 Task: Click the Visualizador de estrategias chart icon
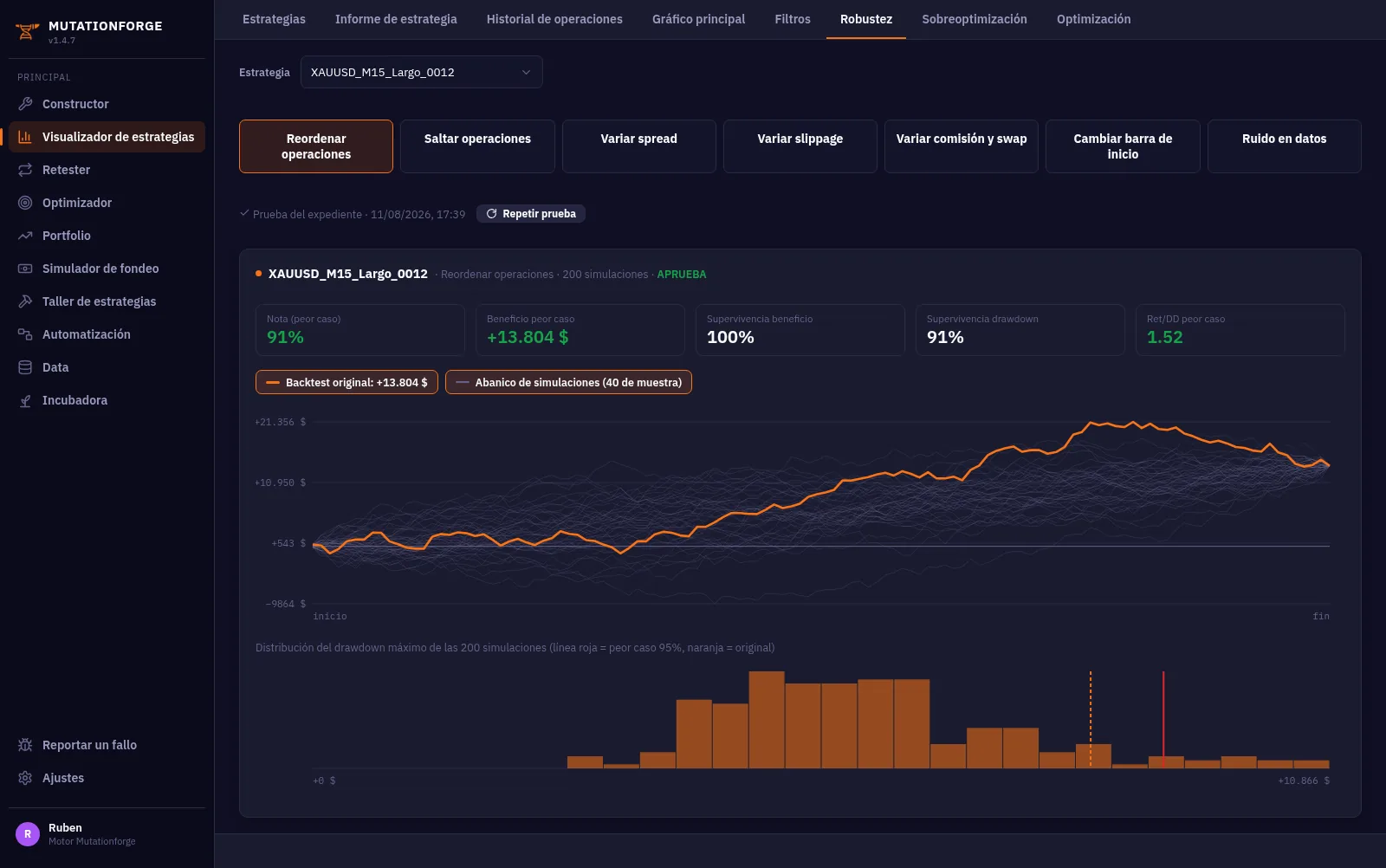pos(25,137)
